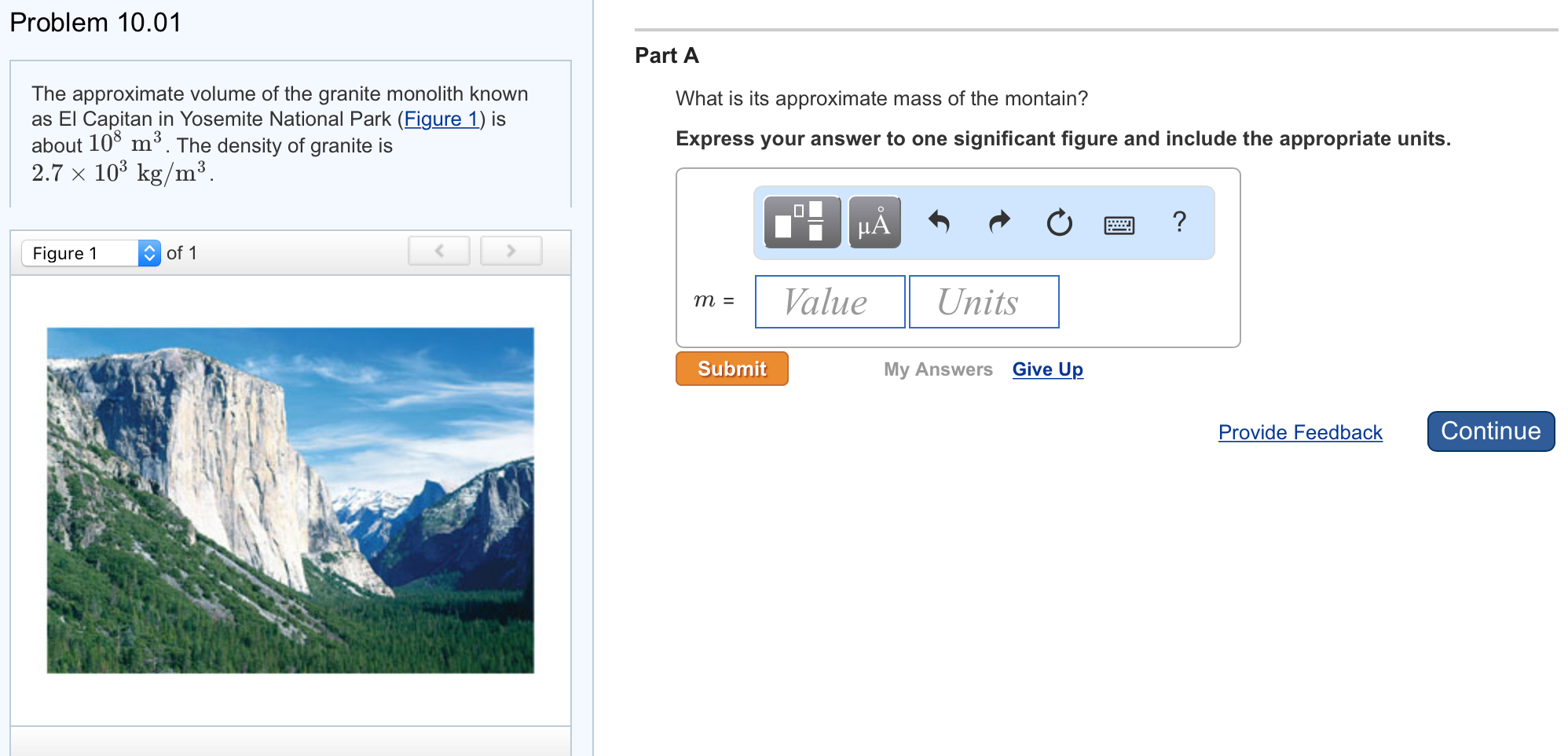Click the 'of 1' figure count text

[181, 253]
